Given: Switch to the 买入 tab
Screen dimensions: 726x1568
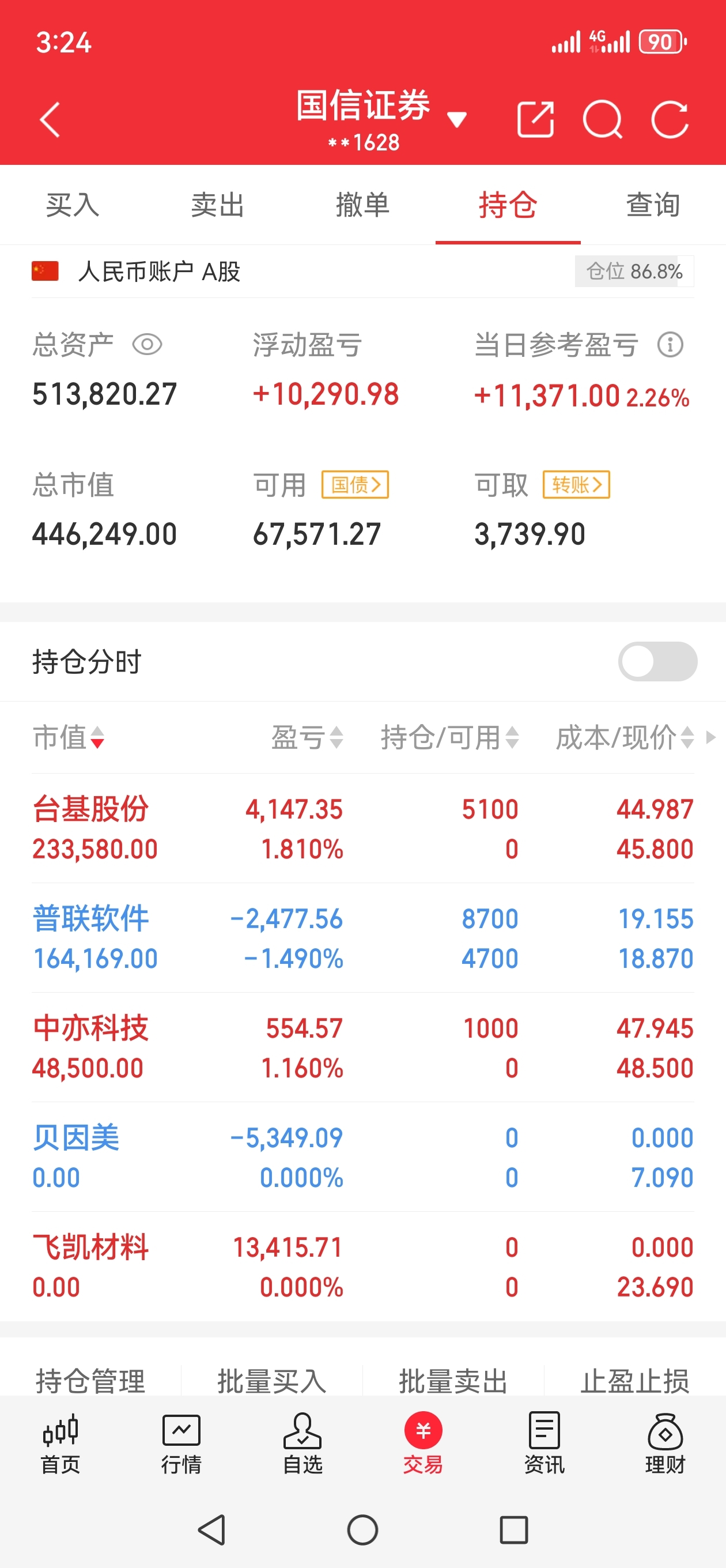Looking at the screenshot, I should [73, 205].
